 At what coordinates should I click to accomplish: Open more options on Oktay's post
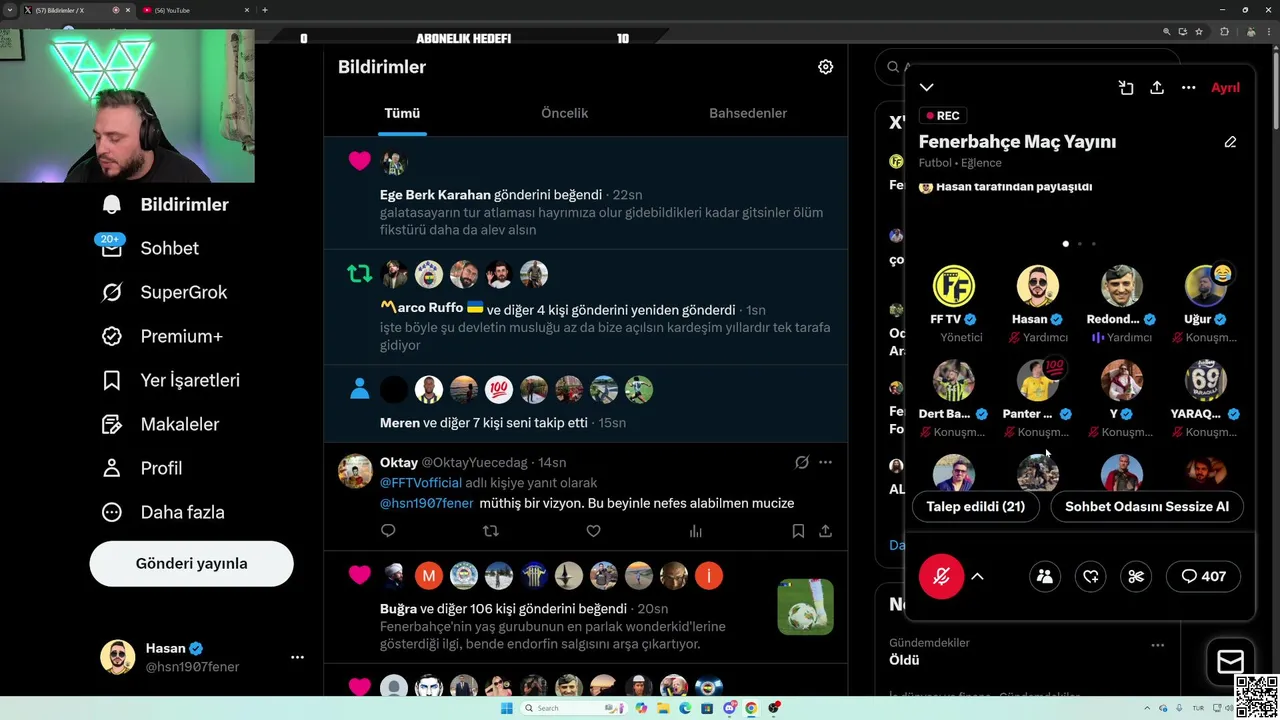(x=825, y=462)
